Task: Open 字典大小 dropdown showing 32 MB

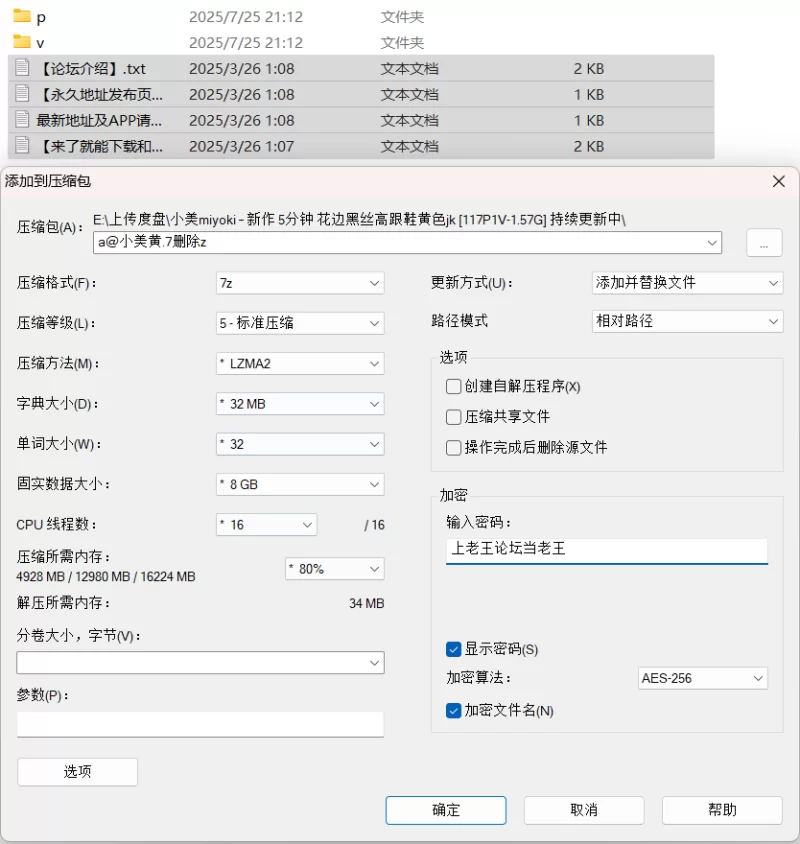Action: pos(300,404)
